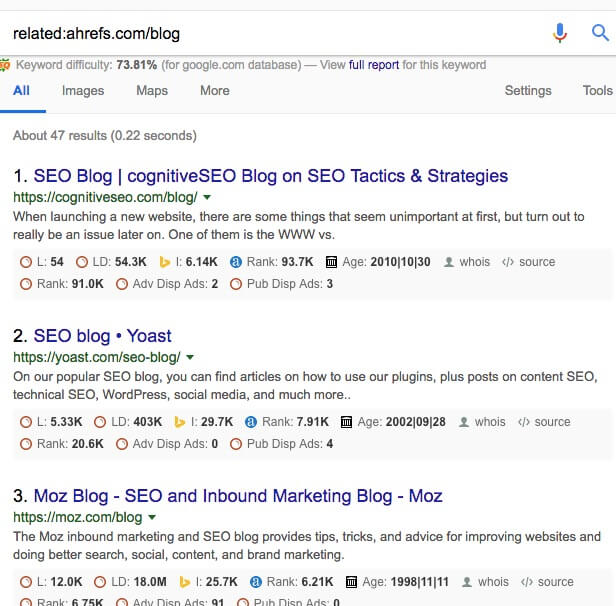616x606 pixels.
Task: Click Pub Disp Ads: 4 for Yoast
Action: [x=282, y=444]
